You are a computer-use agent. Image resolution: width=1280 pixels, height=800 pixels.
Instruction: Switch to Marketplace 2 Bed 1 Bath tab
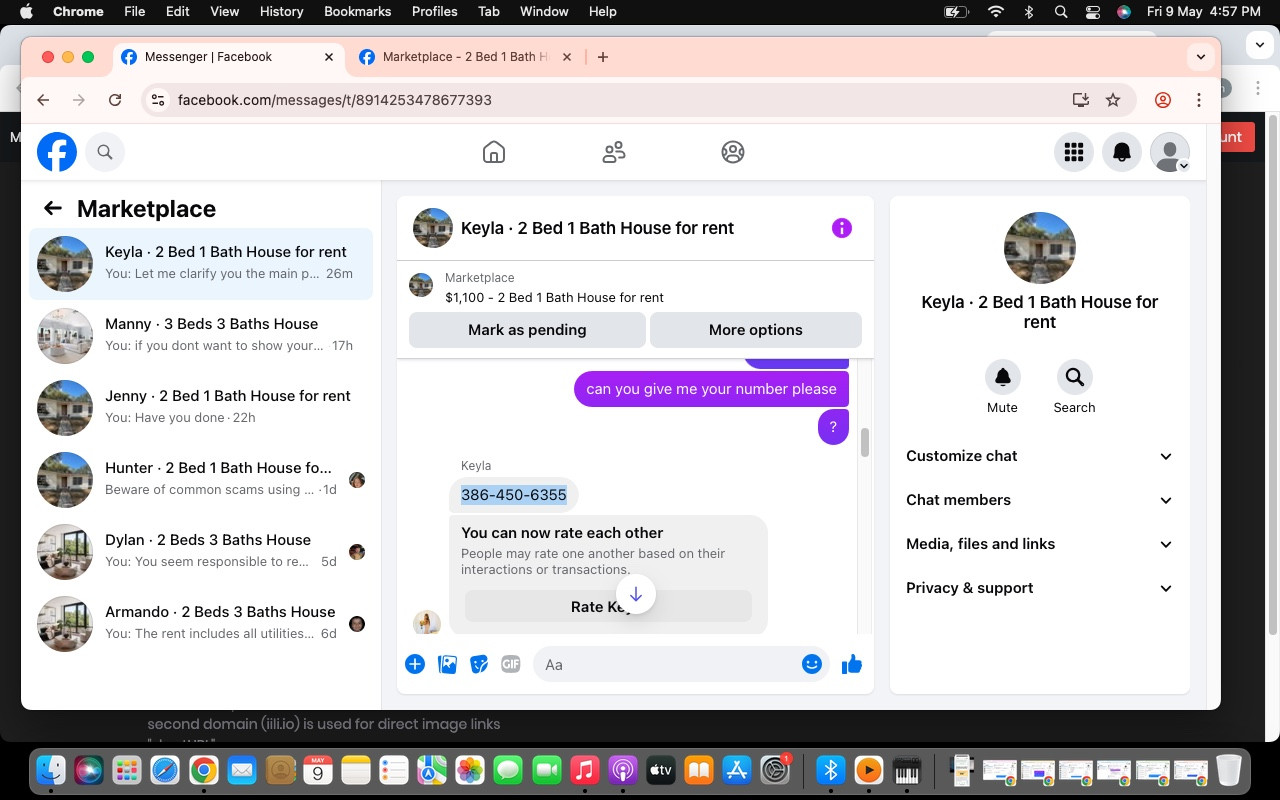pos(465,57)
